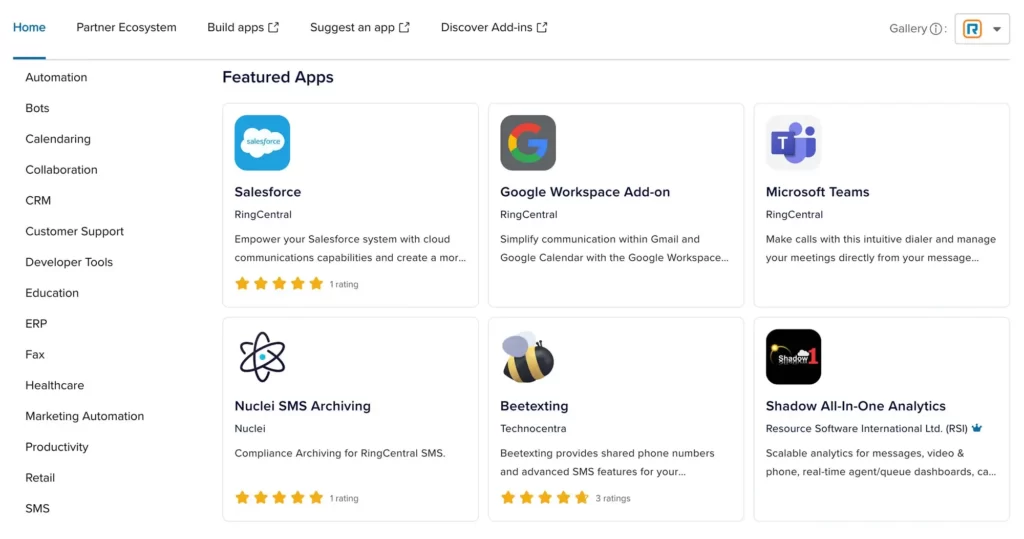
Task: Click the crown badge beside Resource Software International
Action: 977,428
